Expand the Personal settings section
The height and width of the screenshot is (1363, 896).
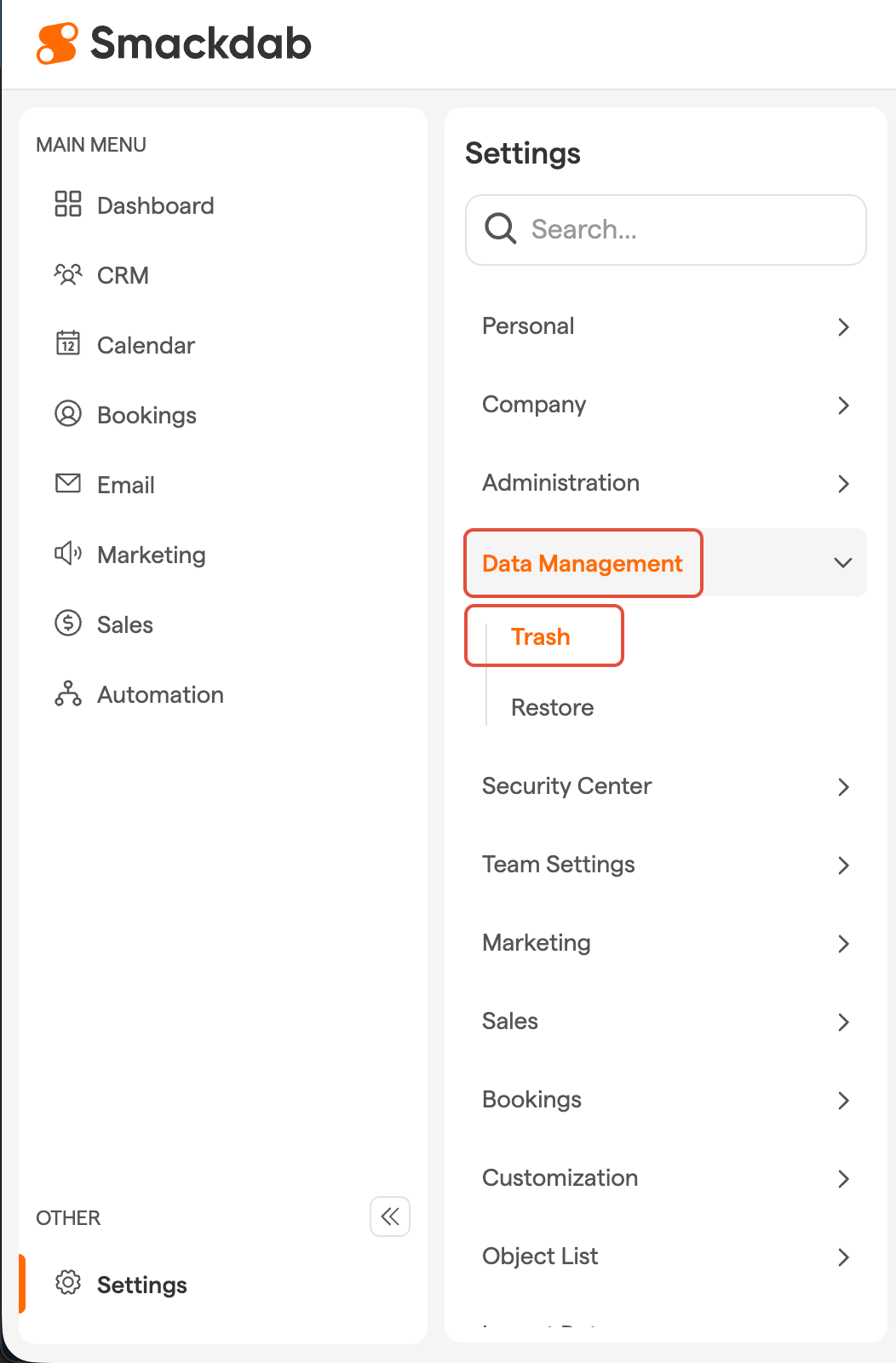click(842, 327)
